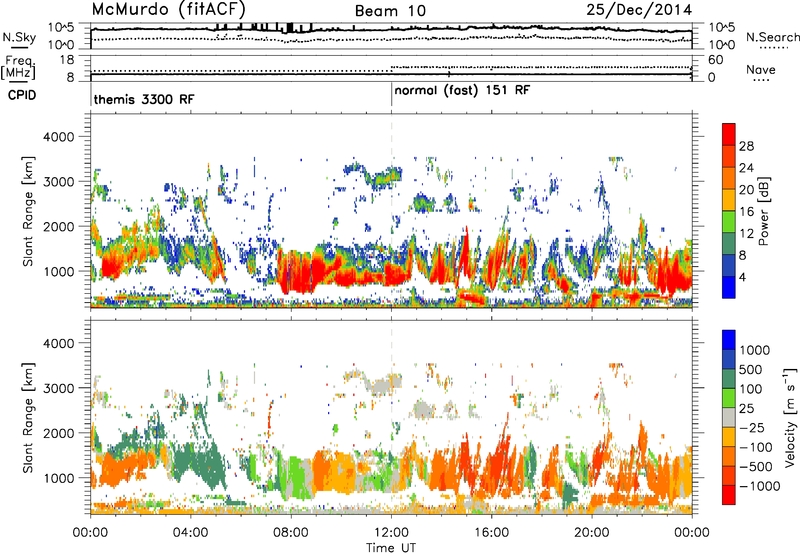This screenshot has height=554, width=800.
Task: Click the '4000' tick on power panel
Action: (x=59, y=137)
